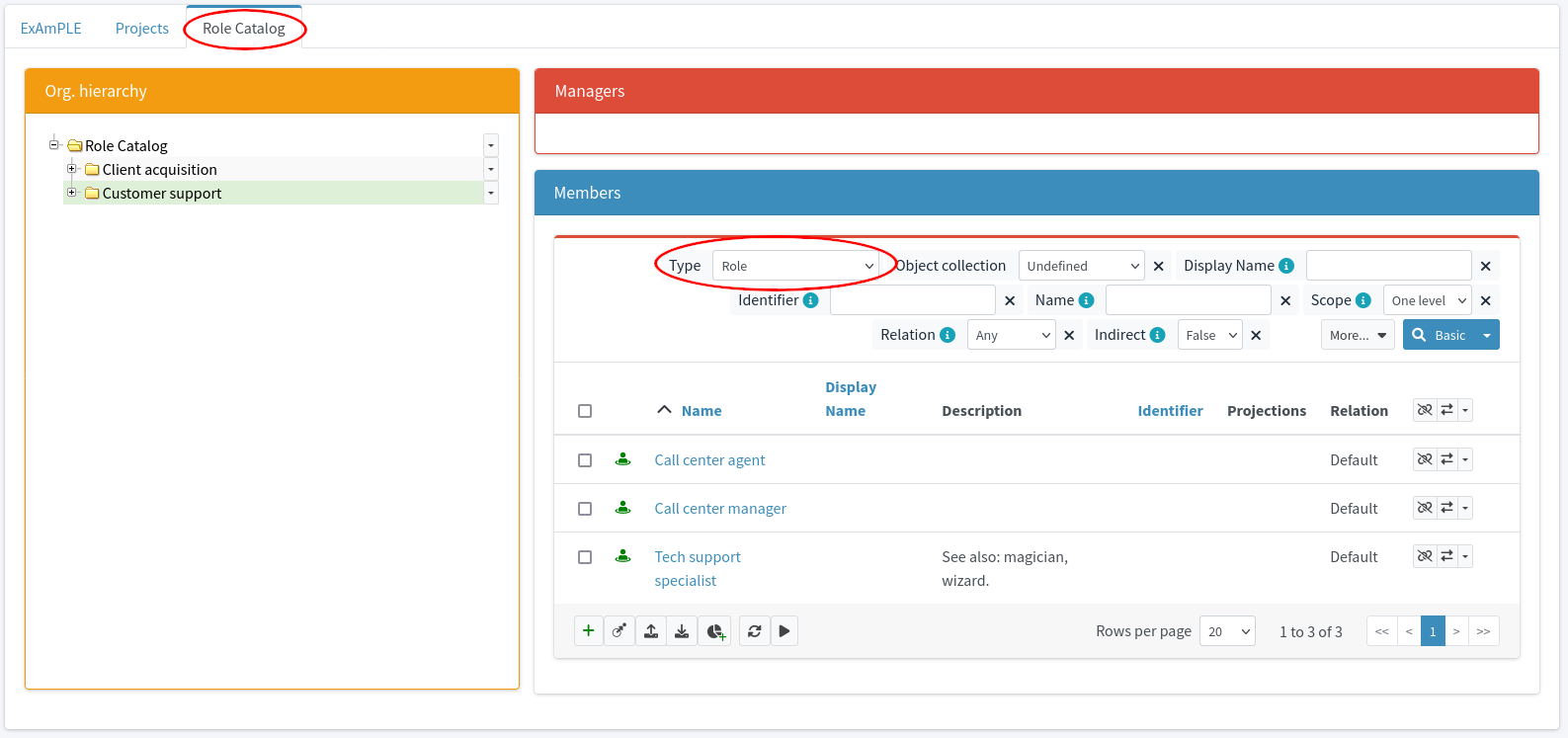Click the Identifier filter input field
Screen dimensions: 1568x738
tap(912, 300)
